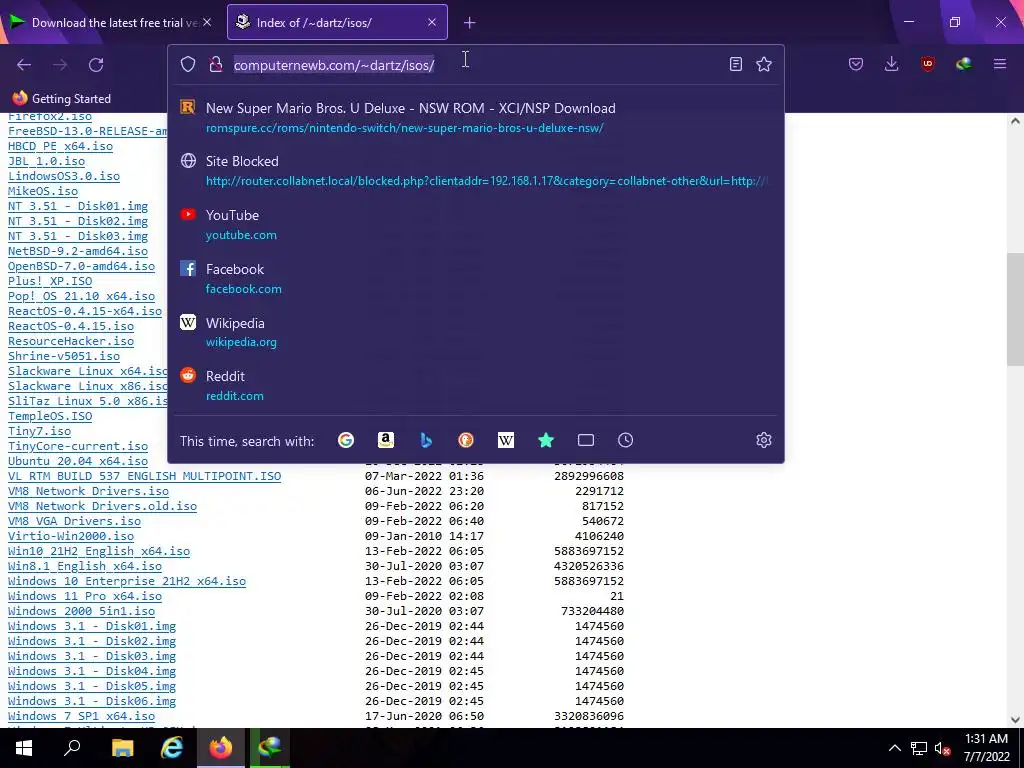Image resolution: width=1024 pixels, height=768 pixels.
Task: Open the Windows Start menu
Action: pos(24,748)
